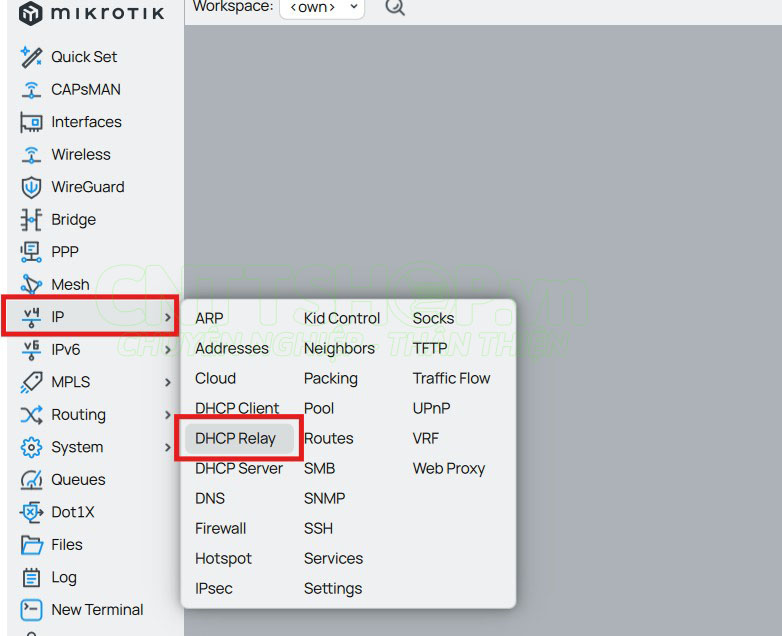This screenshot has height=636, width=782.
Task: Click the System gear icon
Action: pyautogui.click(x=31, y=447)
